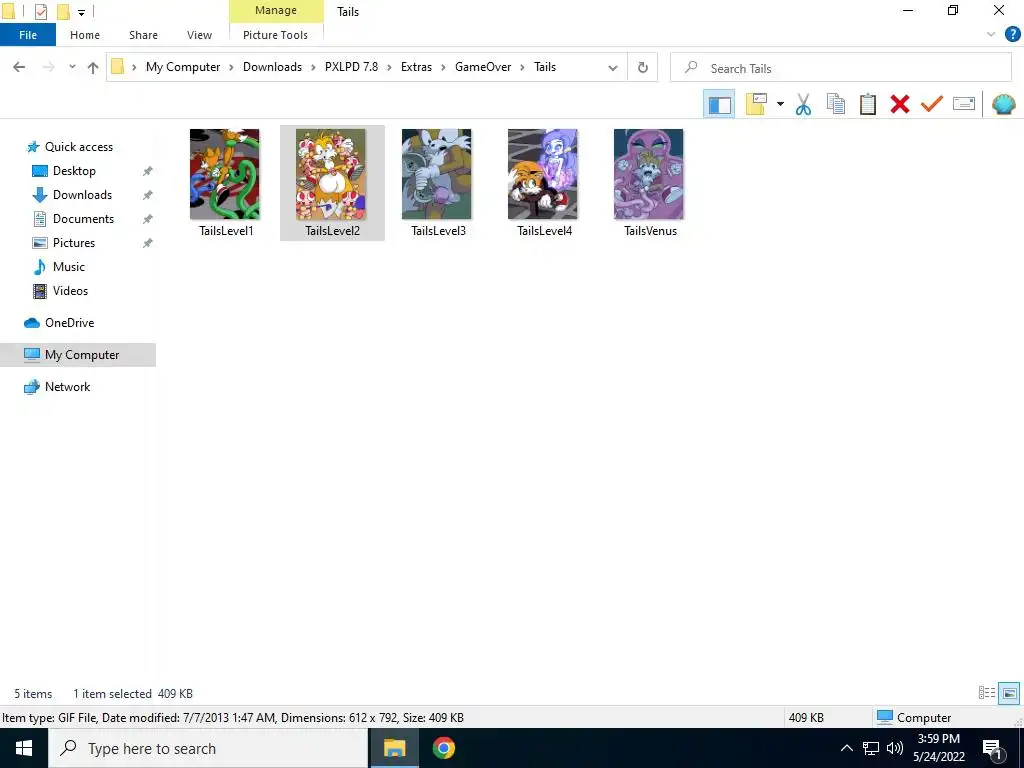
Task: Select OneDrive in the navigation pane
Action: 69,323
